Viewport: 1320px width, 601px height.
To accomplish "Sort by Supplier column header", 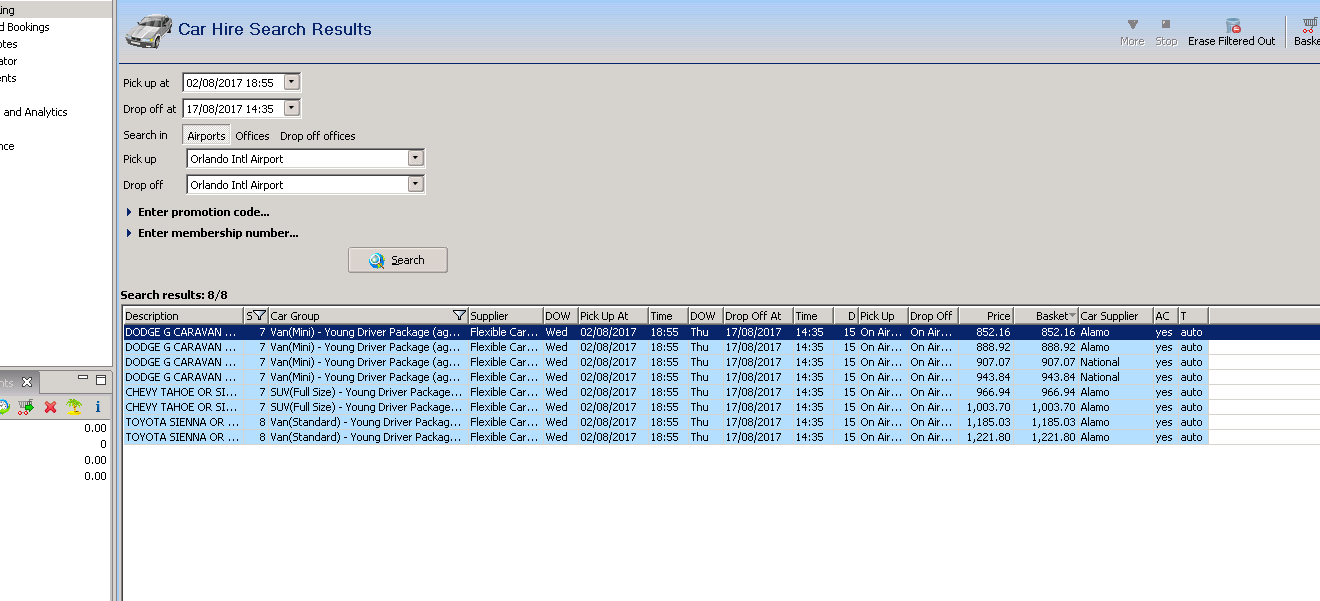I will pos(505,316).
